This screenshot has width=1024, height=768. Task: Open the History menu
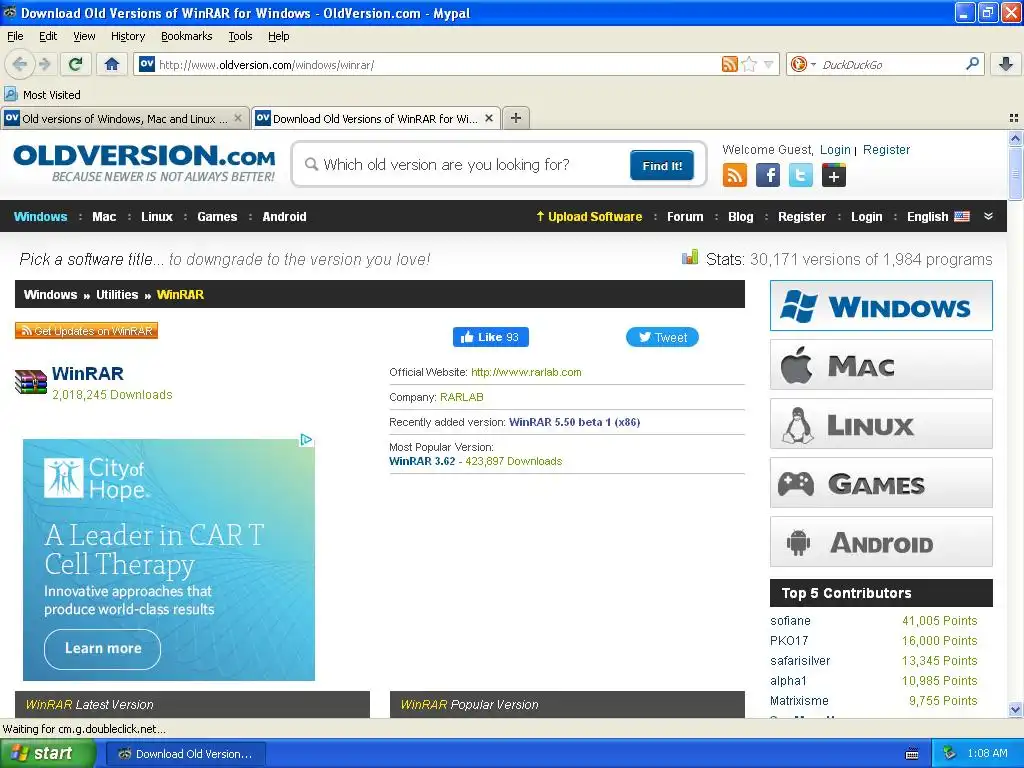click(x=128, y=36)
